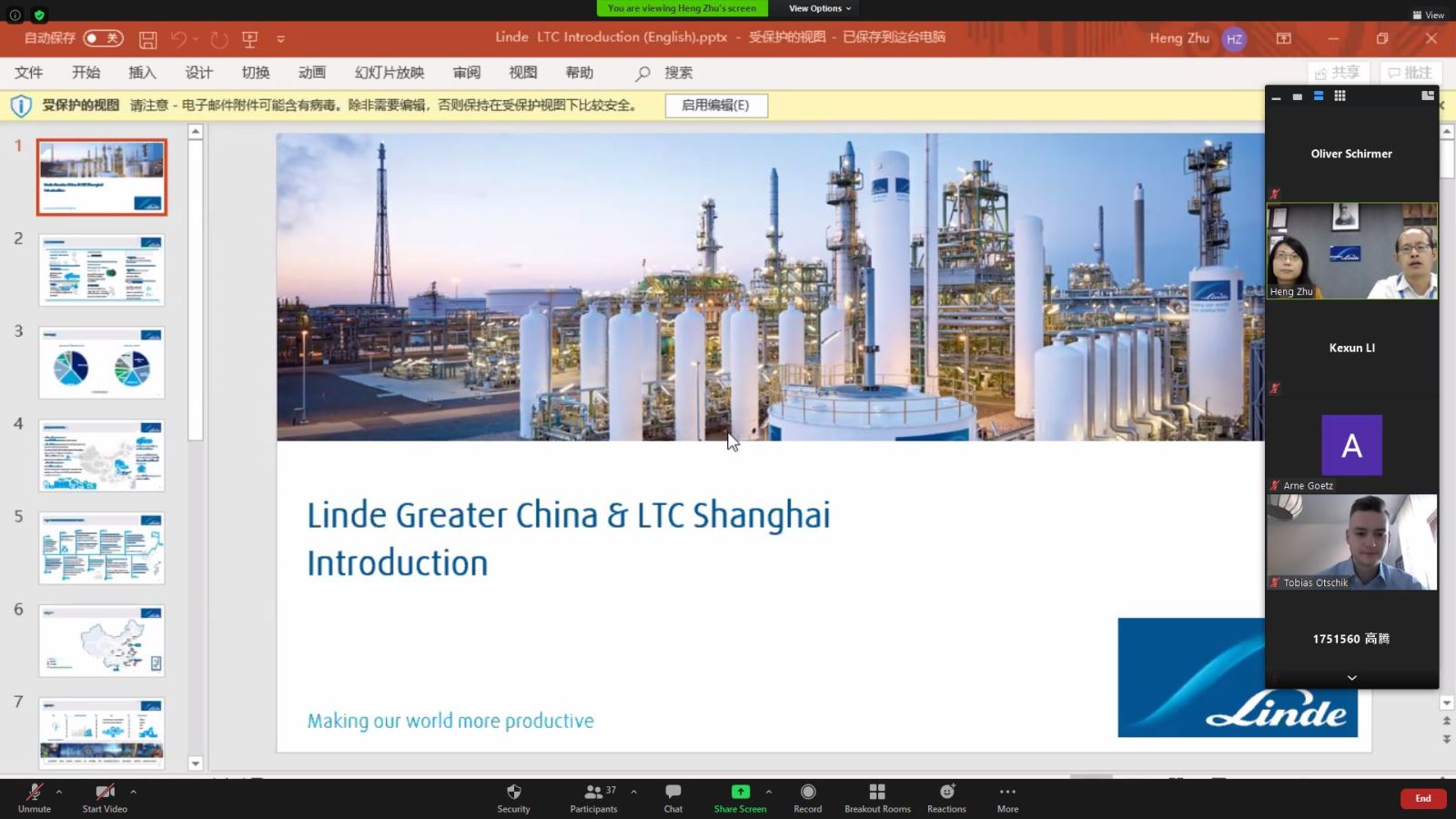The image size is (1456, 819).
Task: Click the green encryption shield icon
Action: (39, 15)
